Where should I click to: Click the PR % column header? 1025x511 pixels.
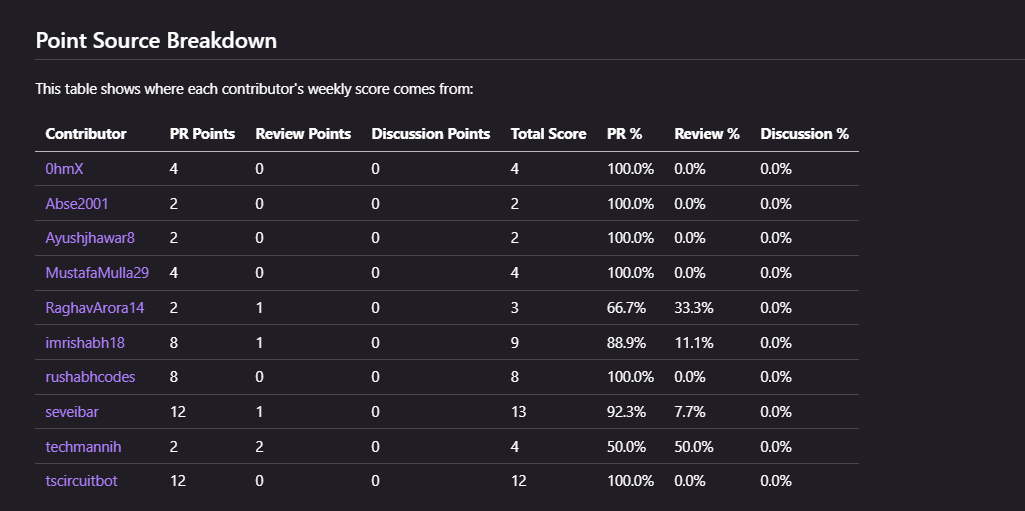pos(624,134)
